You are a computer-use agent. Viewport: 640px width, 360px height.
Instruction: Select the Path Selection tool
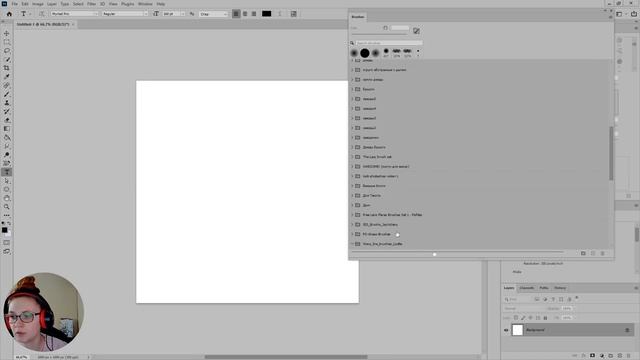coord(7,181)
